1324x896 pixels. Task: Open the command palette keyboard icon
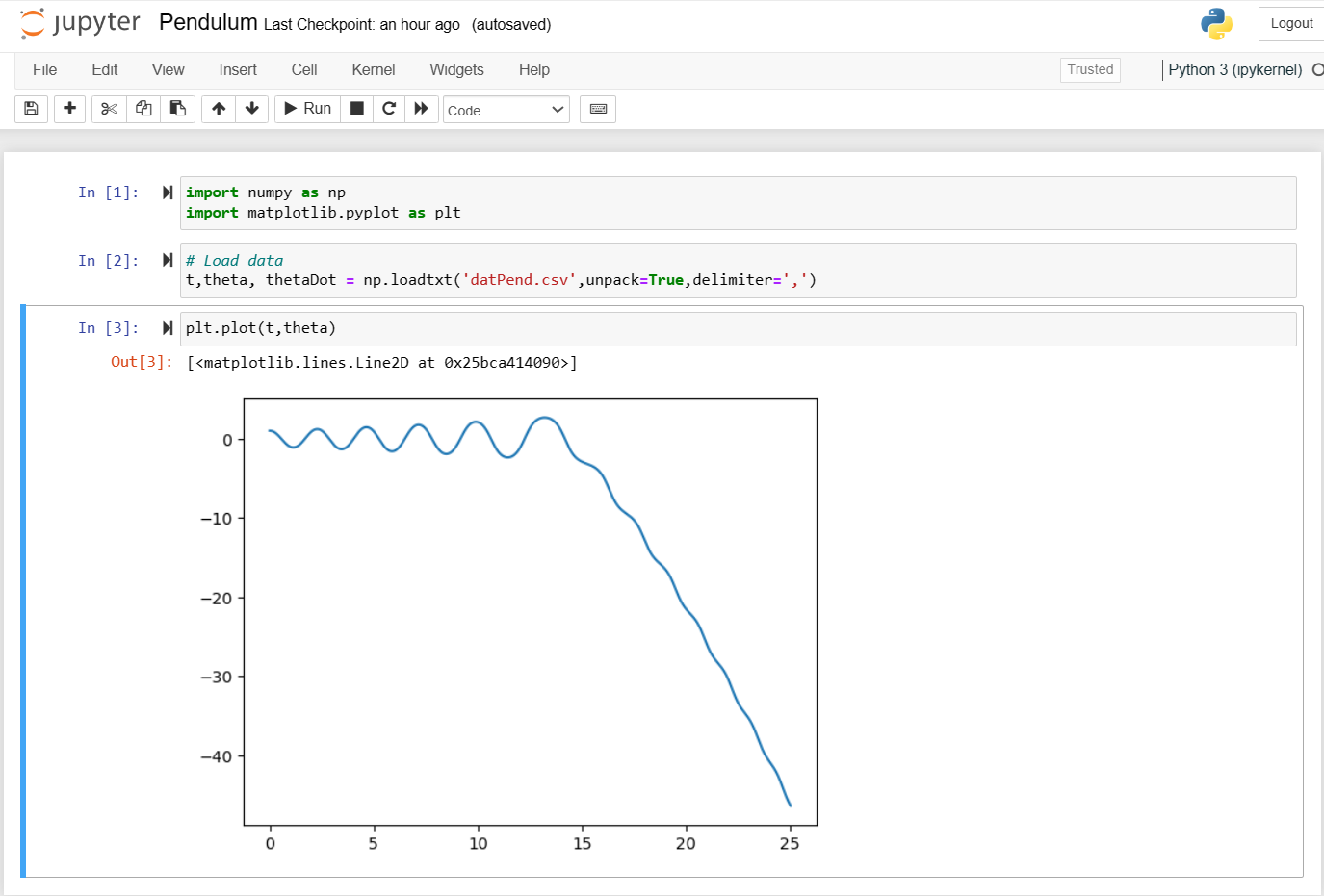click(x=598, y=109)
